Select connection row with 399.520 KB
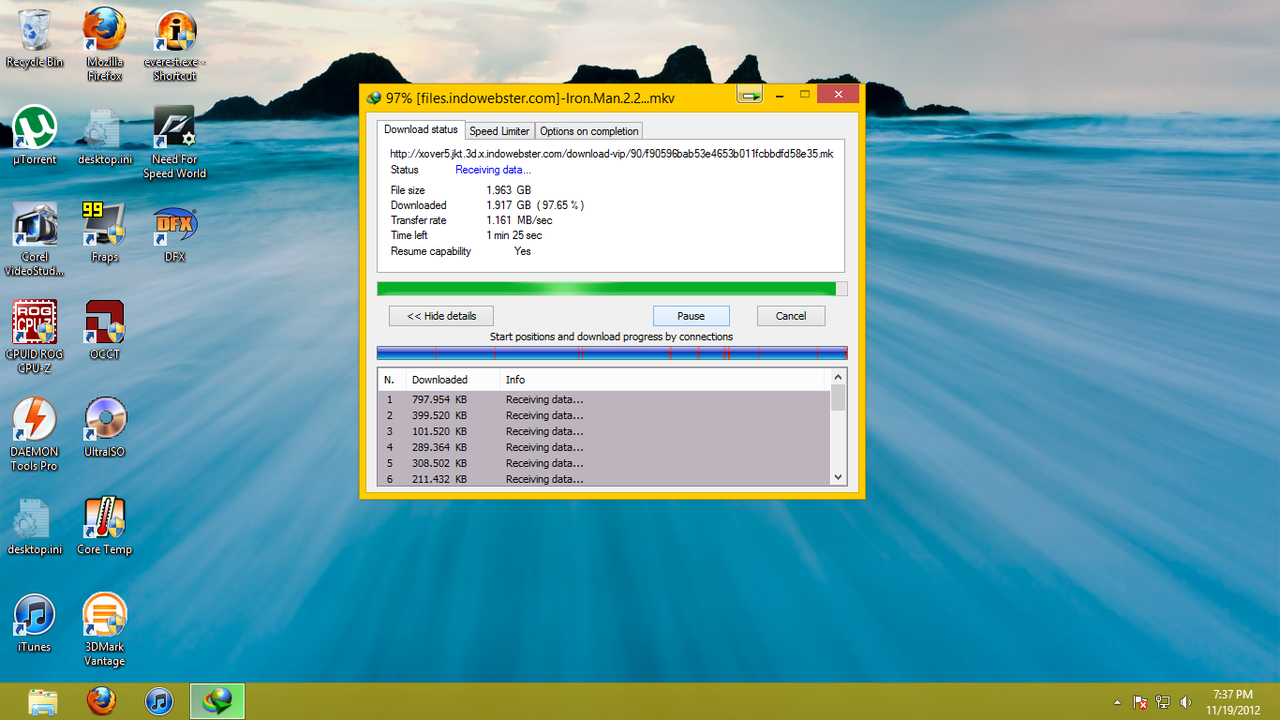The image size is (1280, 720). (x=604, y=415)
